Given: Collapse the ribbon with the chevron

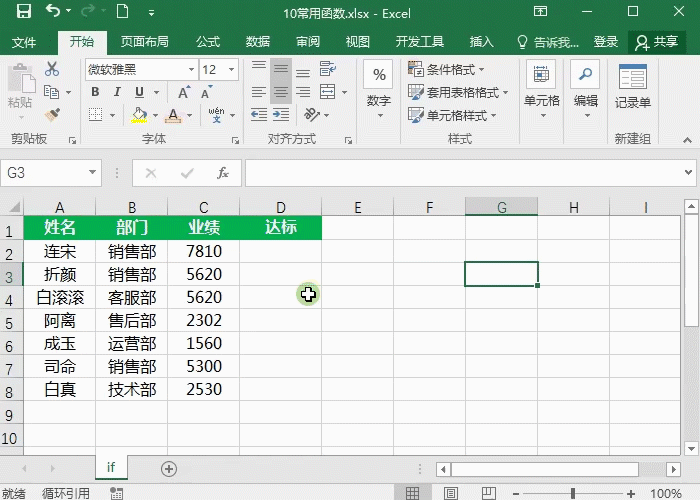Looking at the screenshot, I should click(687, 140).
